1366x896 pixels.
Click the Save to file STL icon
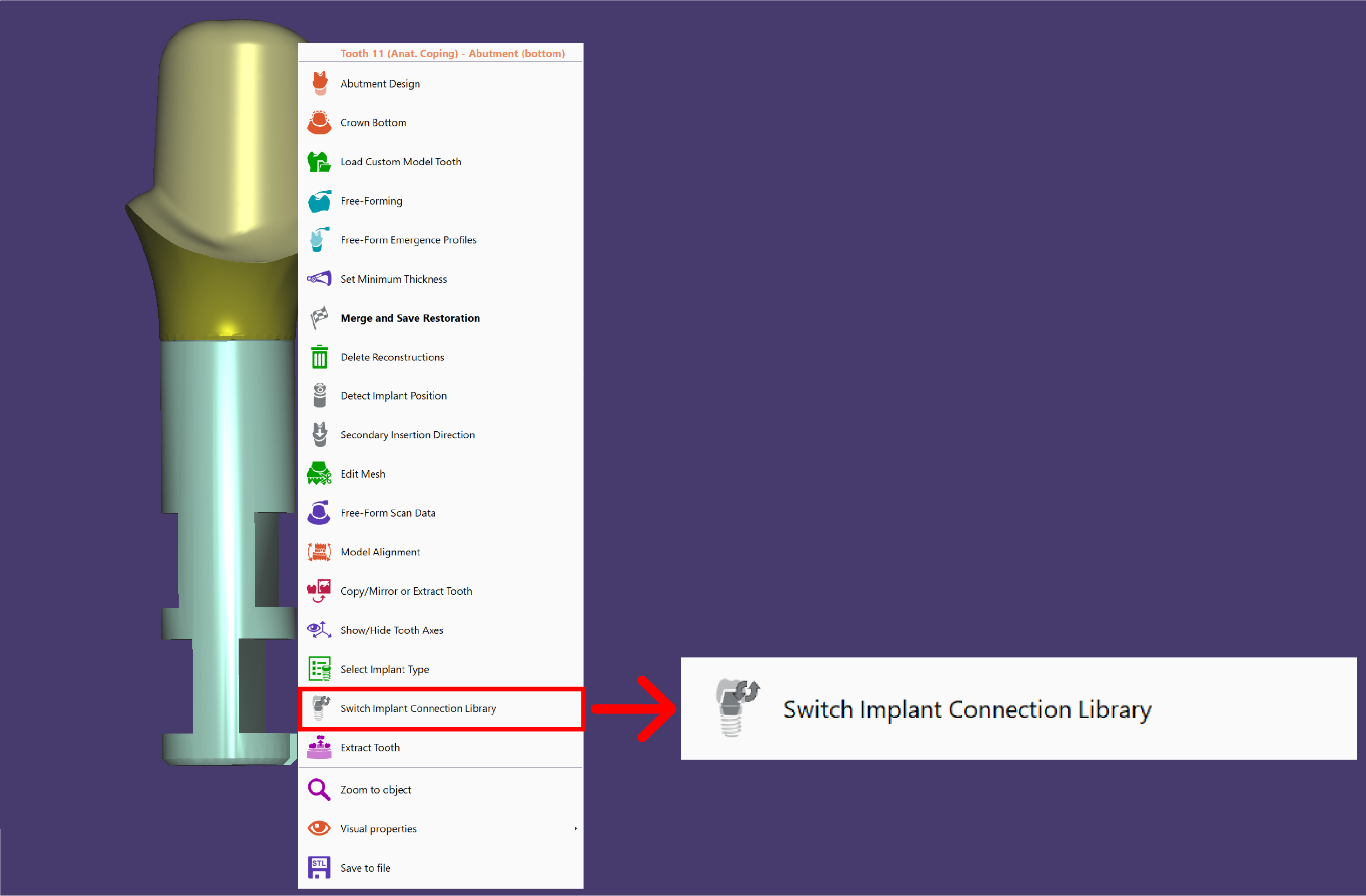pyautogui.click(x=320, y=867)
